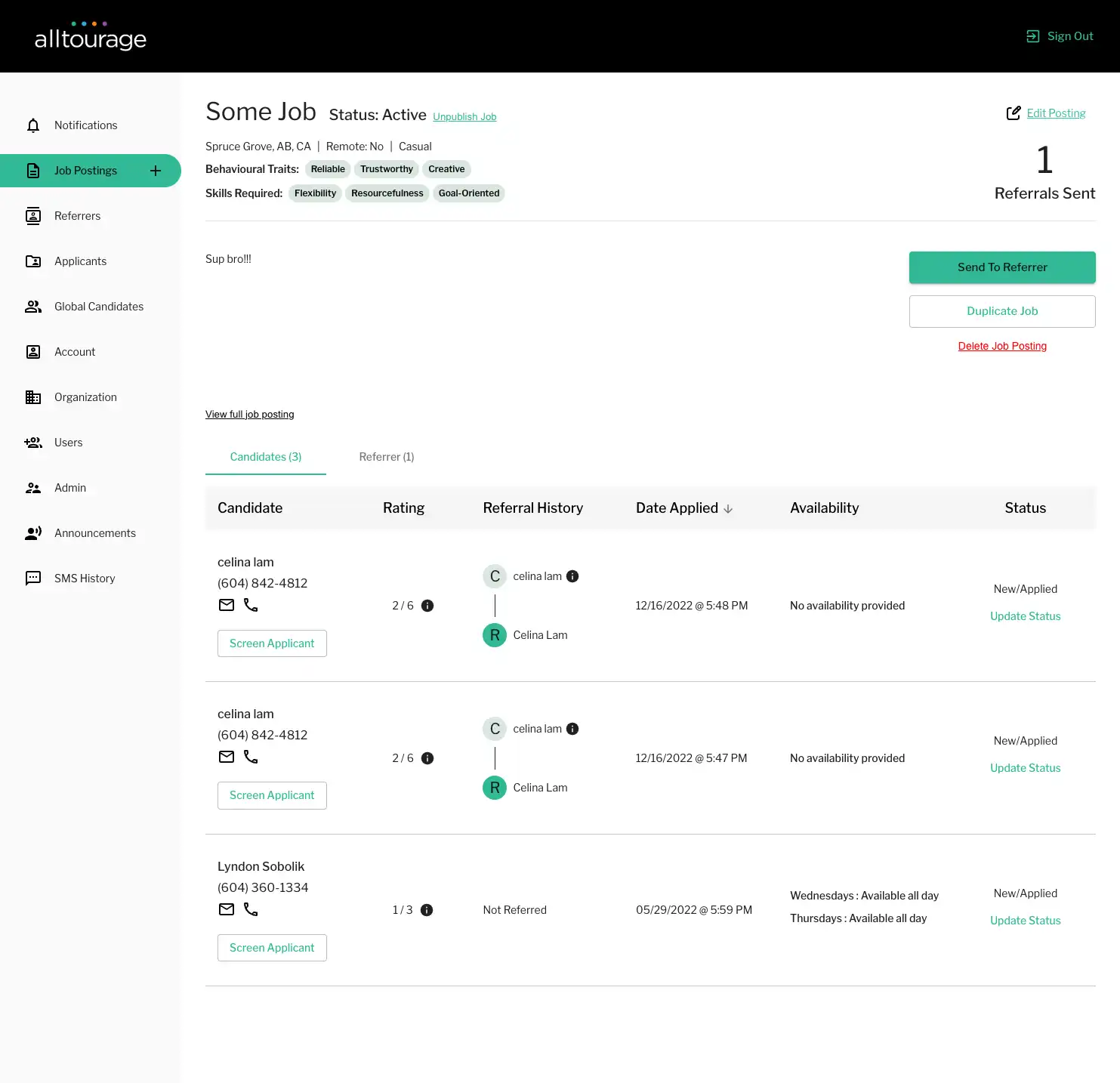Viewport: 1120px width, 1083px height.
Task: Click the Unpublish Job link
Action: [x=464, y=116]
